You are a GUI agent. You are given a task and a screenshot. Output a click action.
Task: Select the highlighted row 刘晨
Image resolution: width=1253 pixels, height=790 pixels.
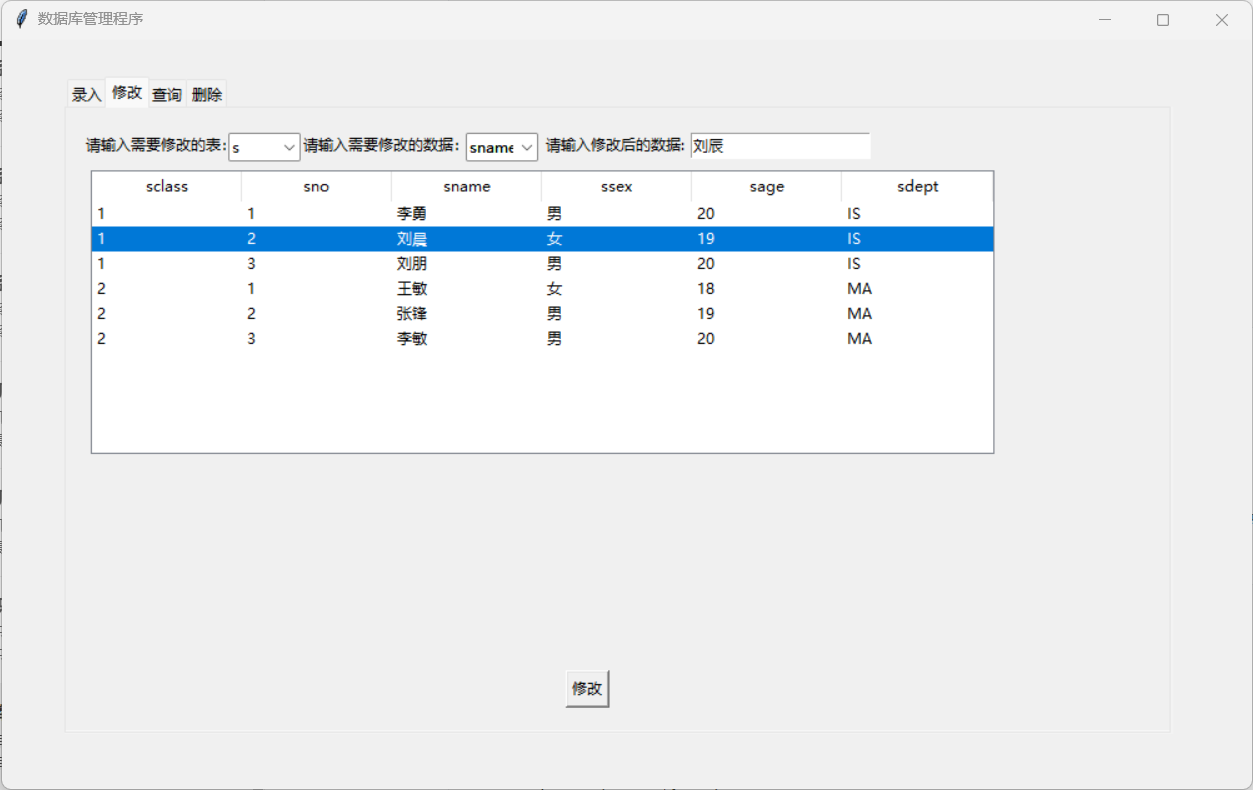[542, 239]
